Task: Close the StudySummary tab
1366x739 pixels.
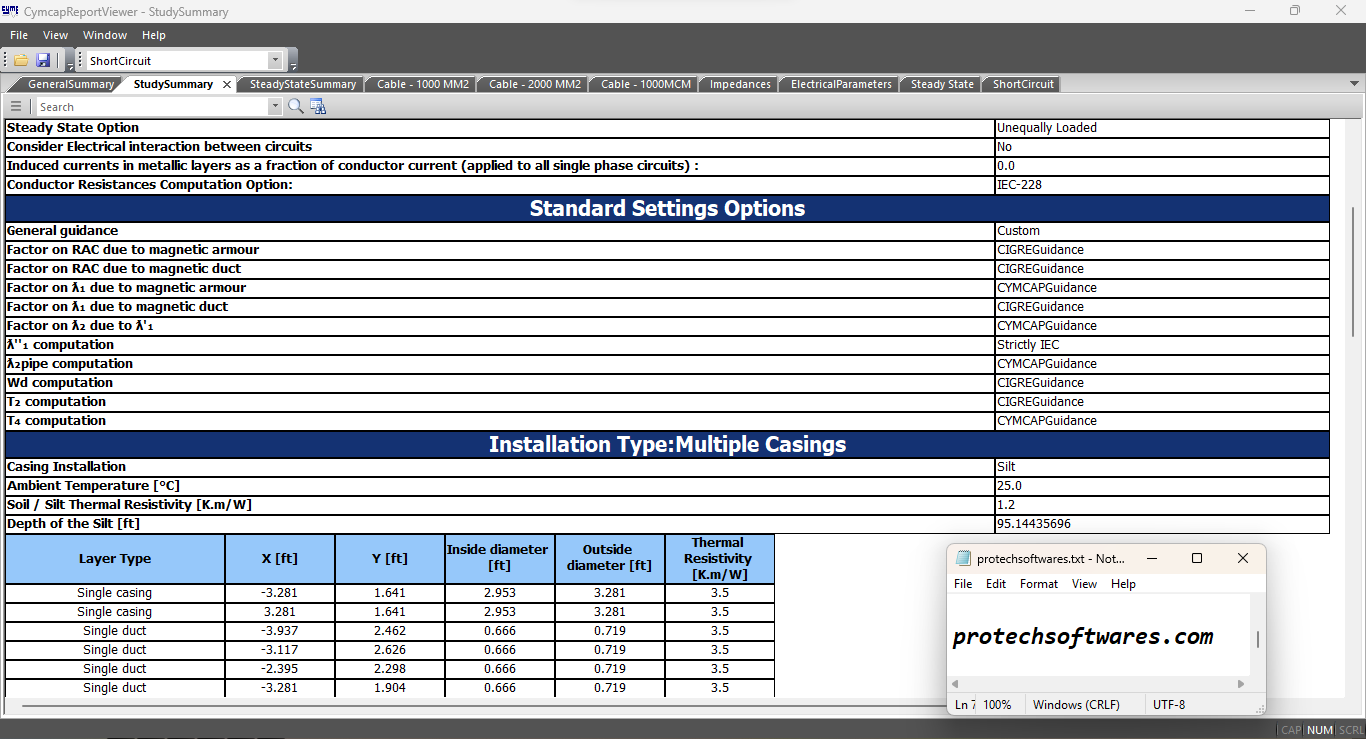Action: coord(227,85)
